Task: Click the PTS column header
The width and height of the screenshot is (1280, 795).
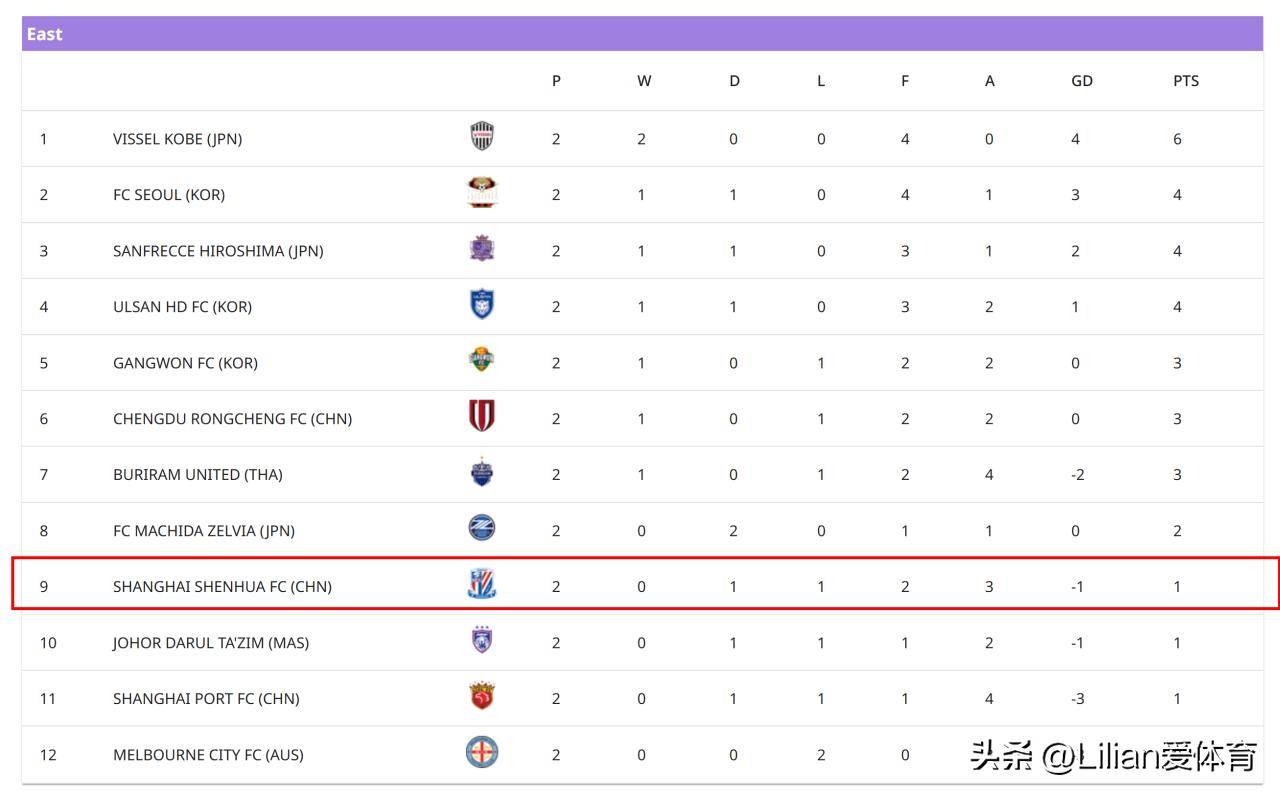Action: pos(1186,81)
